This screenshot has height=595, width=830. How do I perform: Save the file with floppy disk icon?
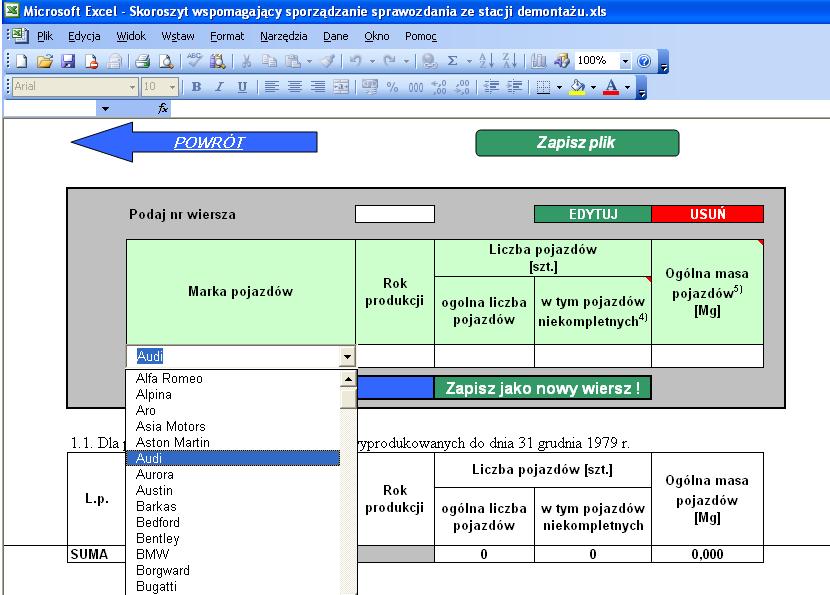pos(68,61)
